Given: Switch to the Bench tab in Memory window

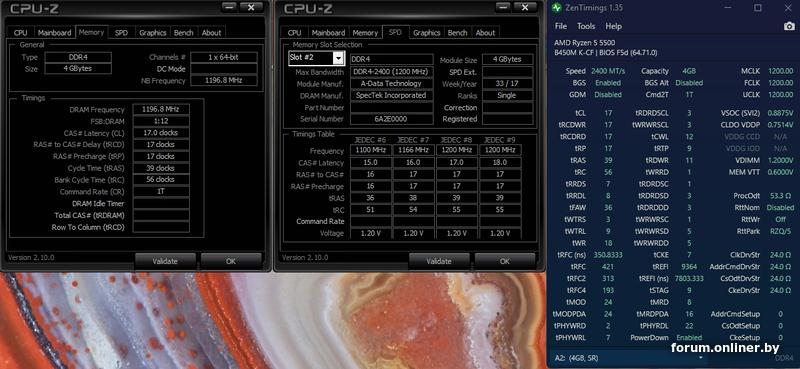Looking at the screenshot, I should (x=183, y=33).
